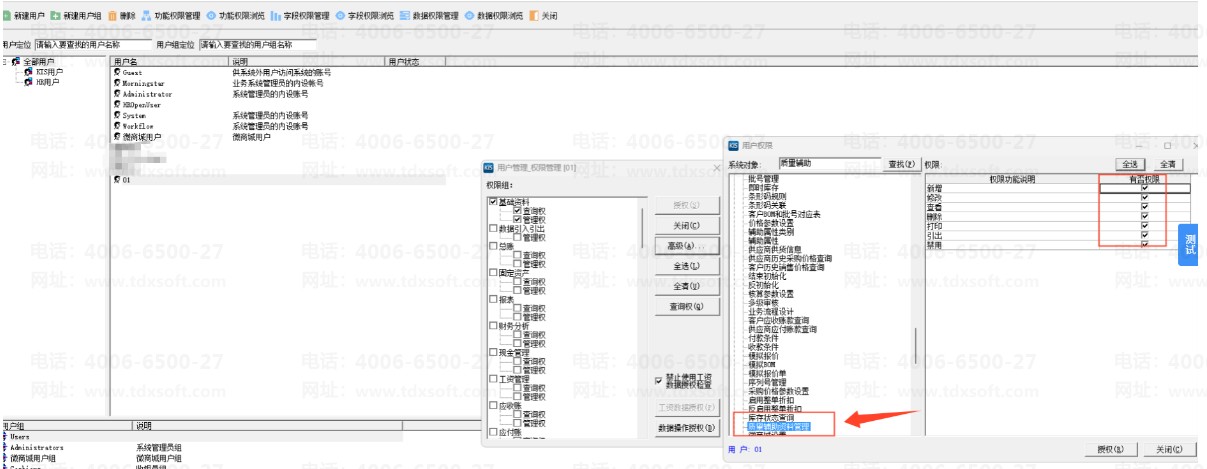
Task: Click the 全选 button in 用户权限 window
Action: 1131,163
